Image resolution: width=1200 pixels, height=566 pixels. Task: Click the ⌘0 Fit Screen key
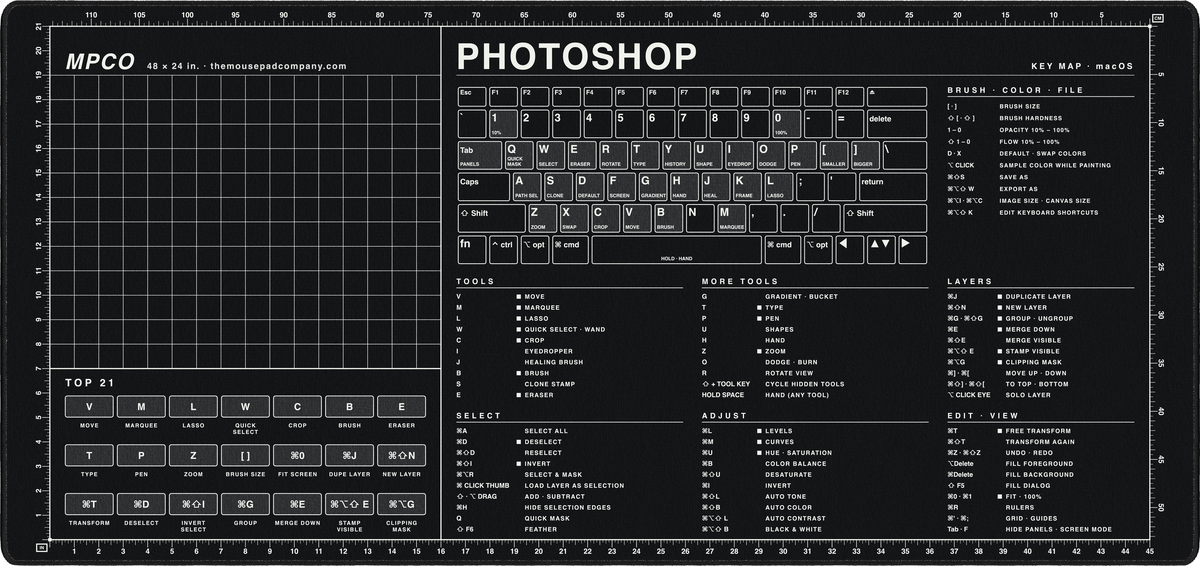[x=297, y=456]
